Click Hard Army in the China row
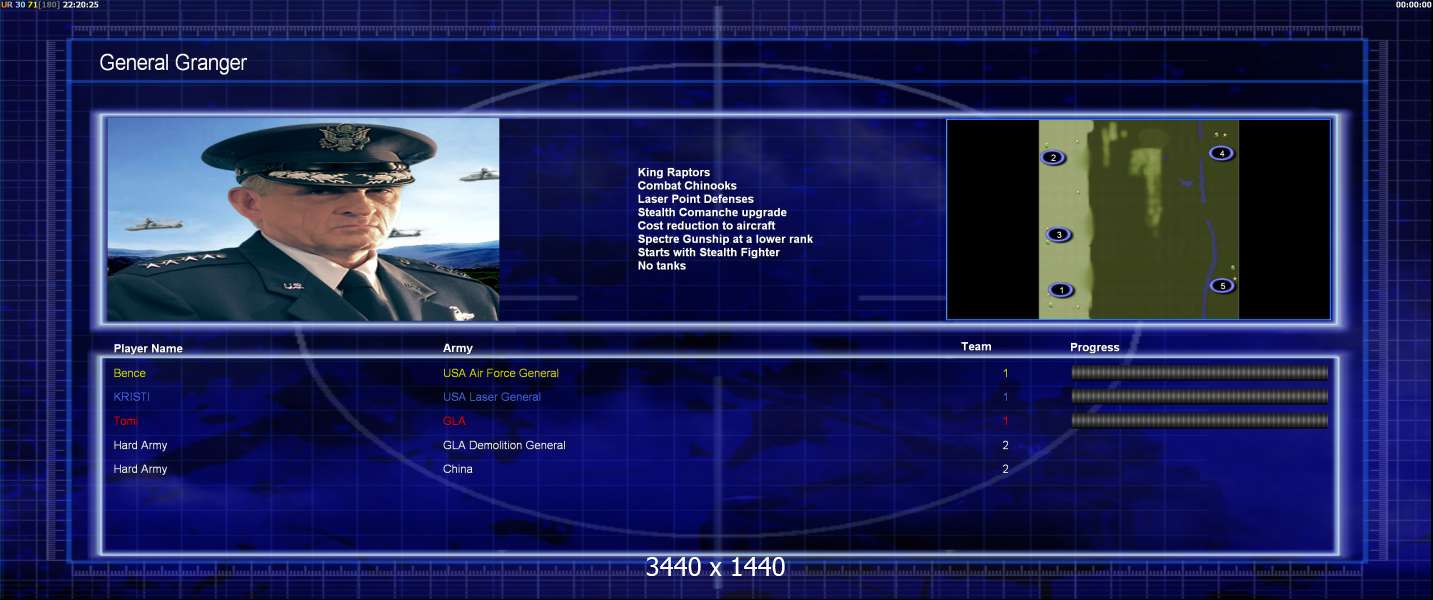 [140, 469]
